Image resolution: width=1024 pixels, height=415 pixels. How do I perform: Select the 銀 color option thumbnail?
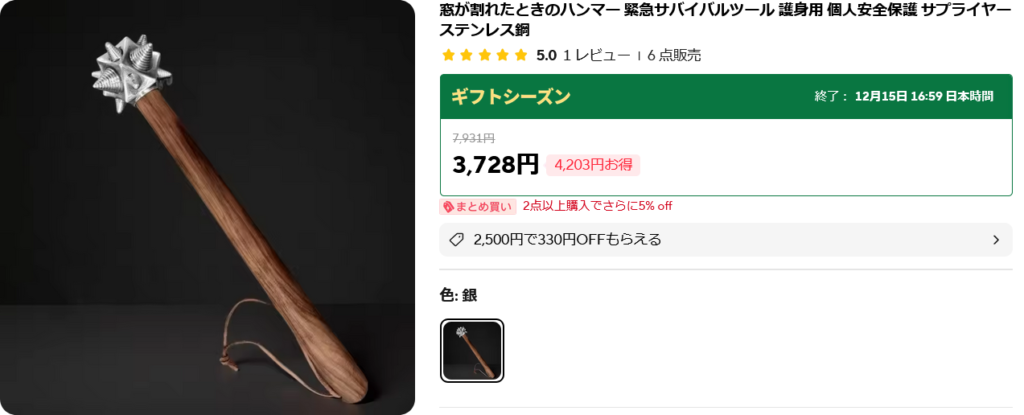[472, 350]
